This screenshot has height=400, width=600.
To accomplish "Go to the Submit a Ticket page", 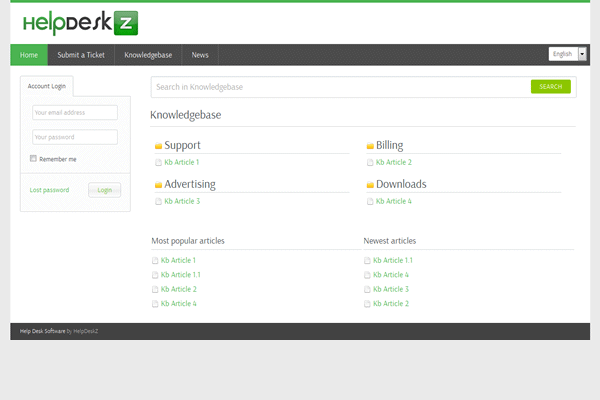I will (81, 55).
